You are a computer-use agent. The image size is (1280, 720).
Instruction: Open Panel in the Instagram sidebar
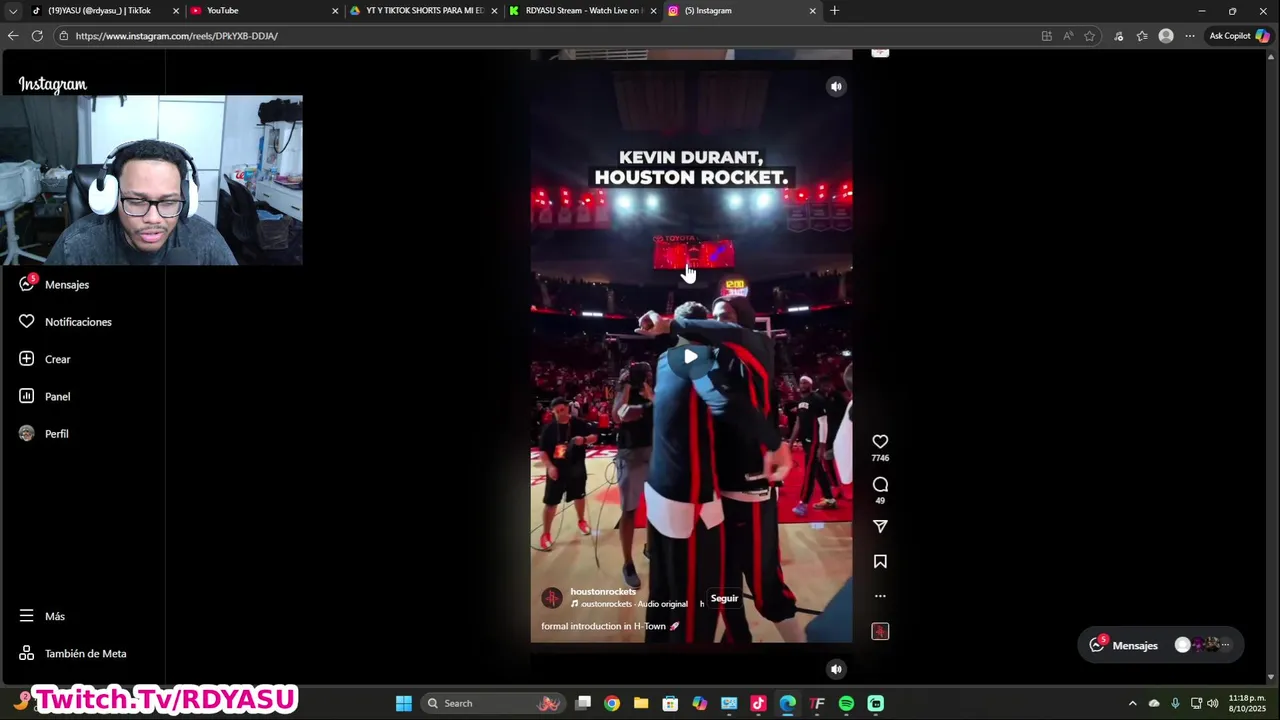[x=46, y=396]
